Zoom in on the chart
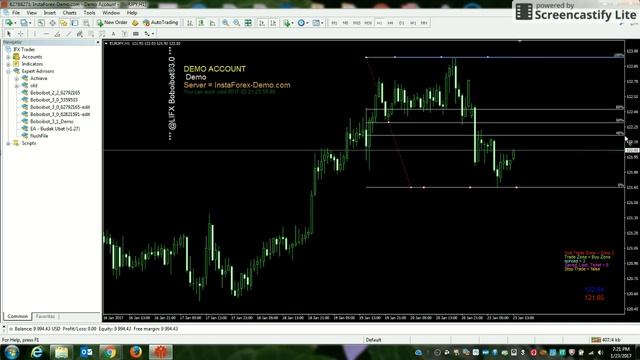Screen dimensions: 640x360 (225, 23)
